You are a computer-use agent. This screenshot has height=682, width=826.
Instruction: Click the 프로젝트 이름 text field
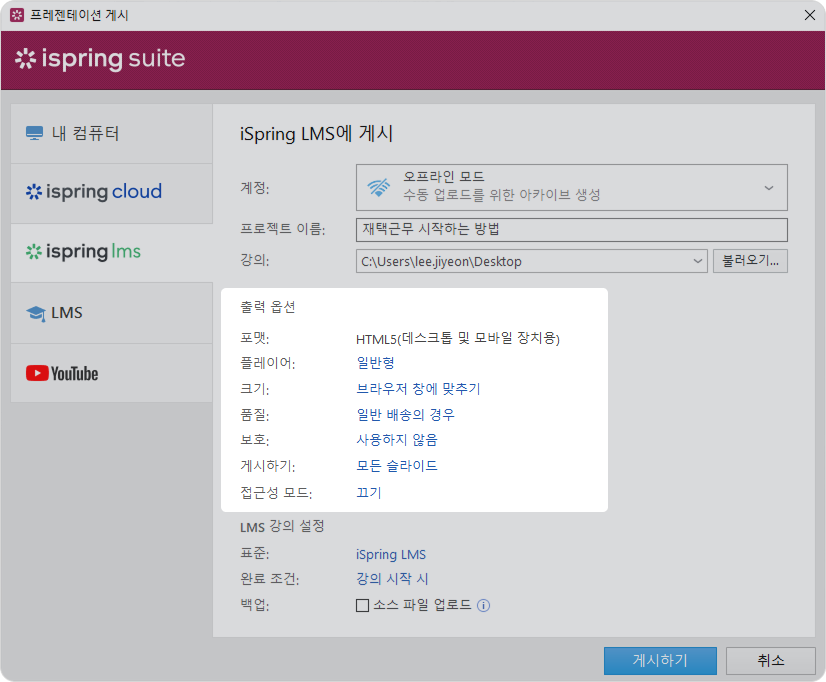pyautogui.click(x=571, y=230)
